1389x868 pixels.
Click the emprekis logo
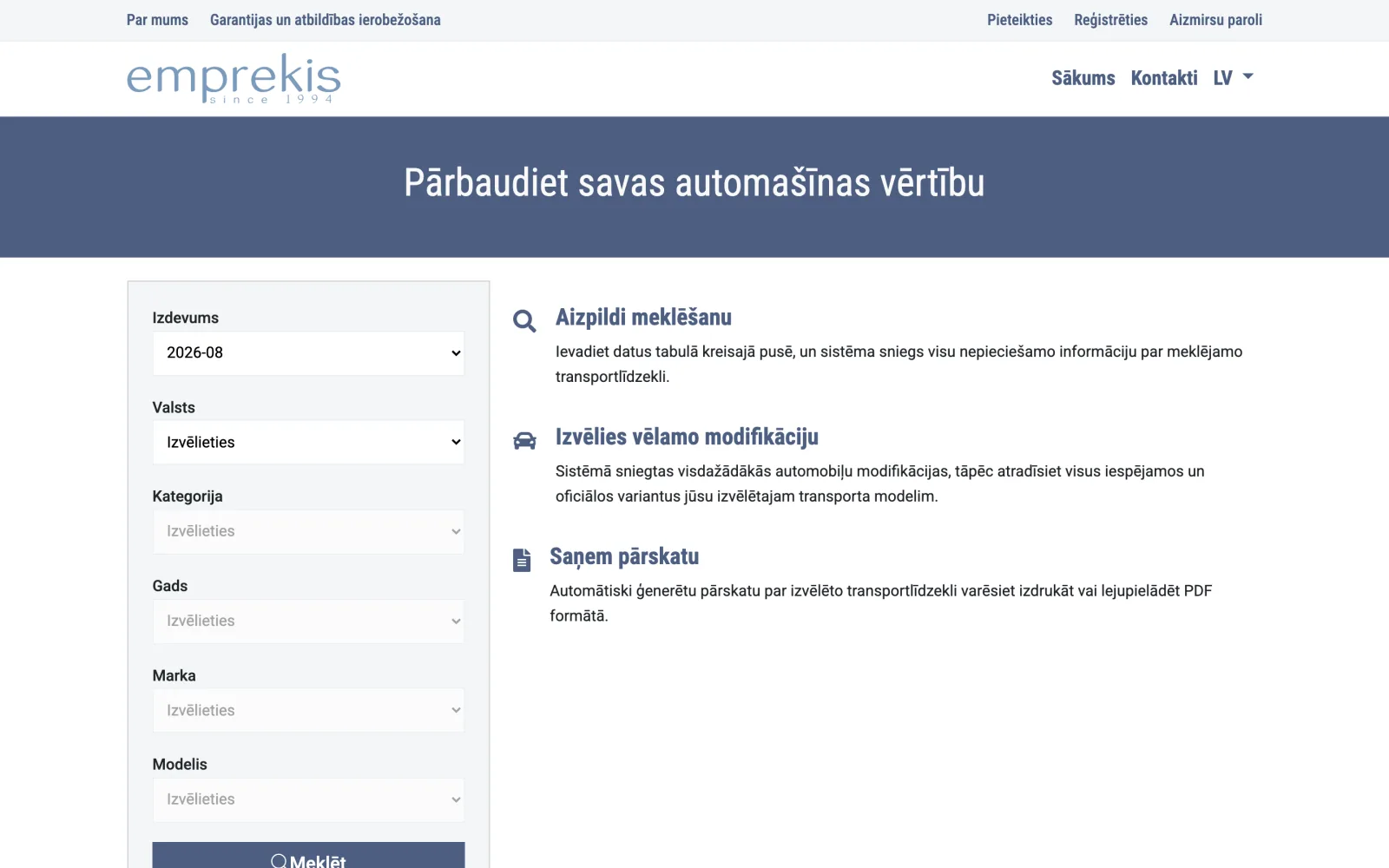pyautogui.click(x=234, y=79)
